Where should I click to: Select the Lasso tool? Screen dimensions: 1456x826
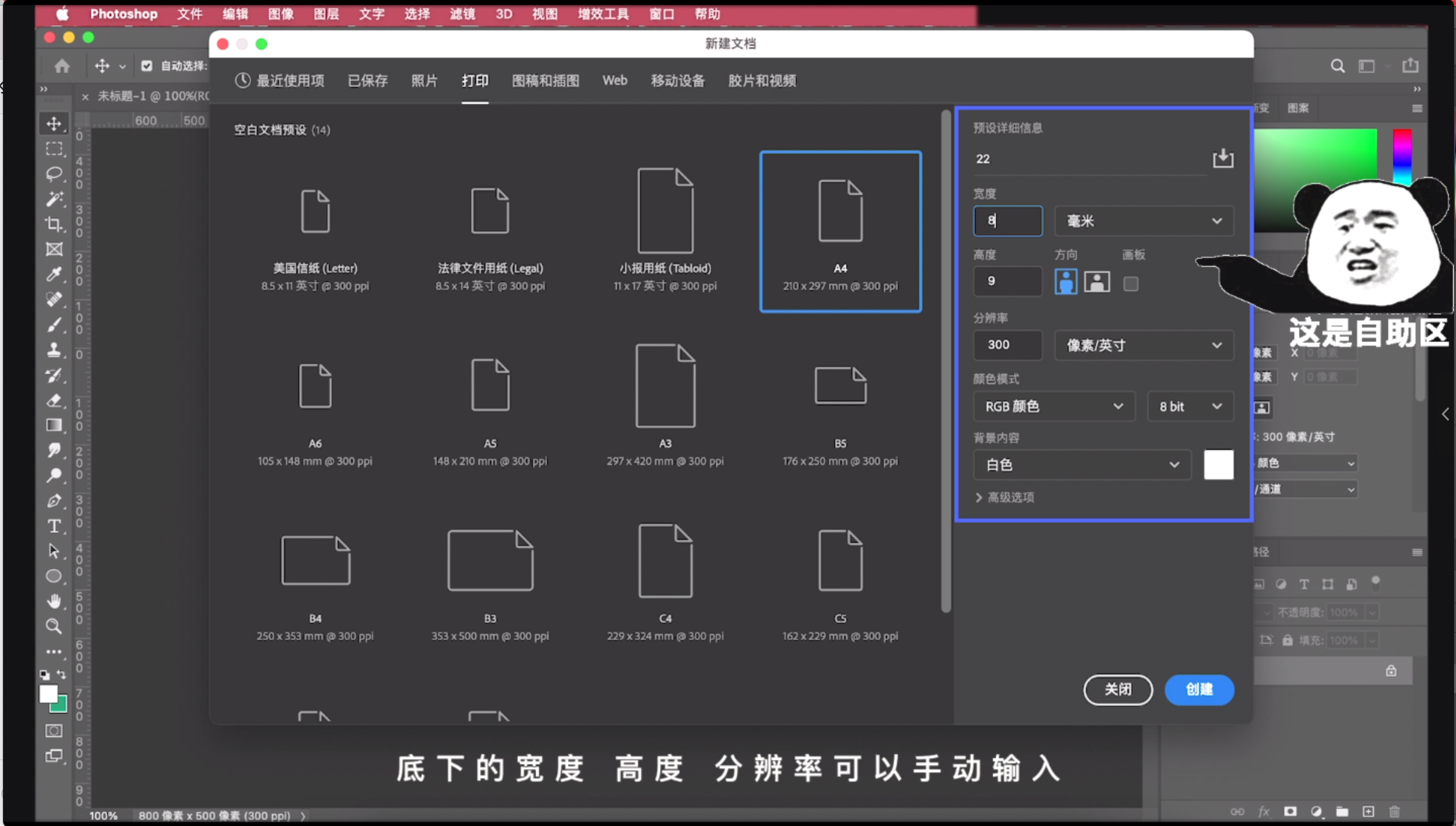pos(54,173)
